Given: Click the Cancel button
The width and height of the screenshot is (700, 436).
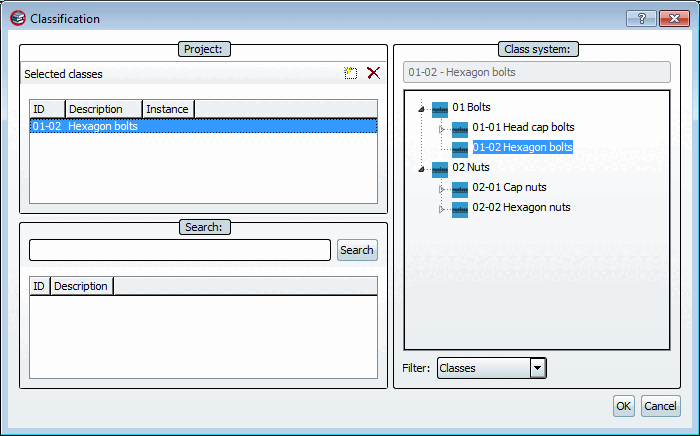Looking at the screenshot, I should pyautogui.click(x=661, y=406).
